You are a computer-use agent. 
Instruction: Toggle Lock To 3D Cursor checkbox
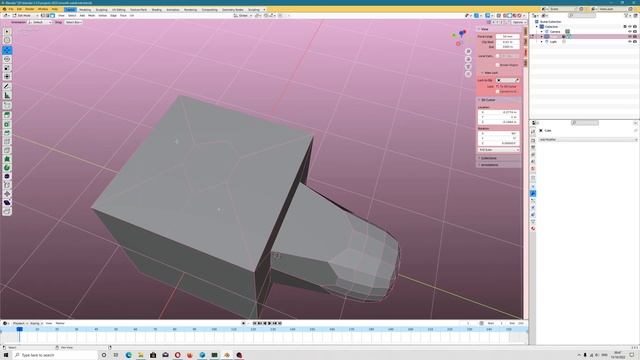pos(498,87)
